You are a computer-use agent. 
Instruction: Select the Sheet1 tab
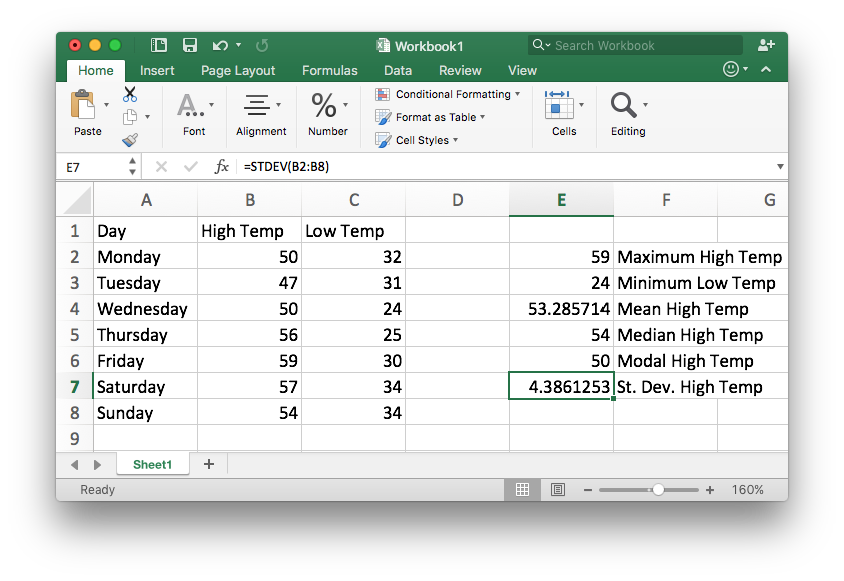pos(153,464)
